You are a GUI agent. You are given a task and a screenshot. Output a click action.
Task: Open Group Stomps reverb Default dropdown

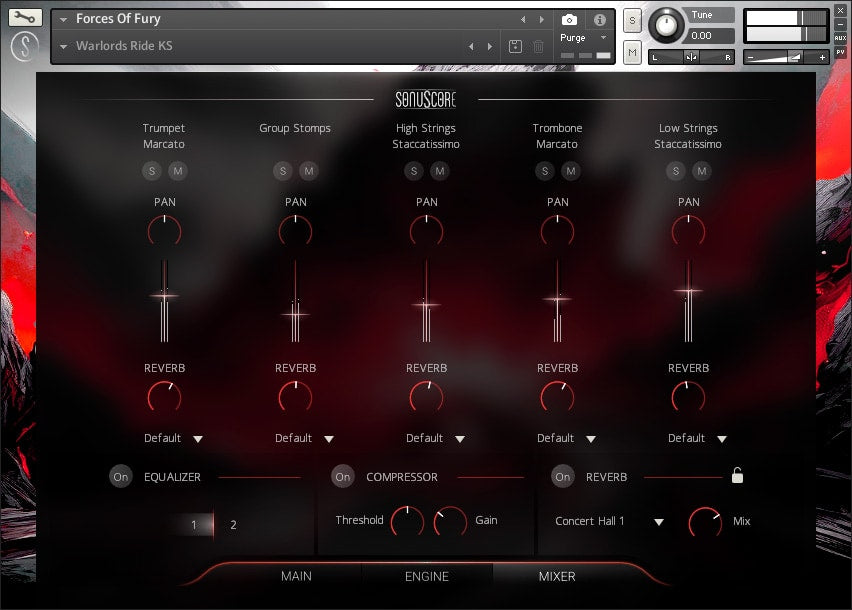tap(304, 438)
